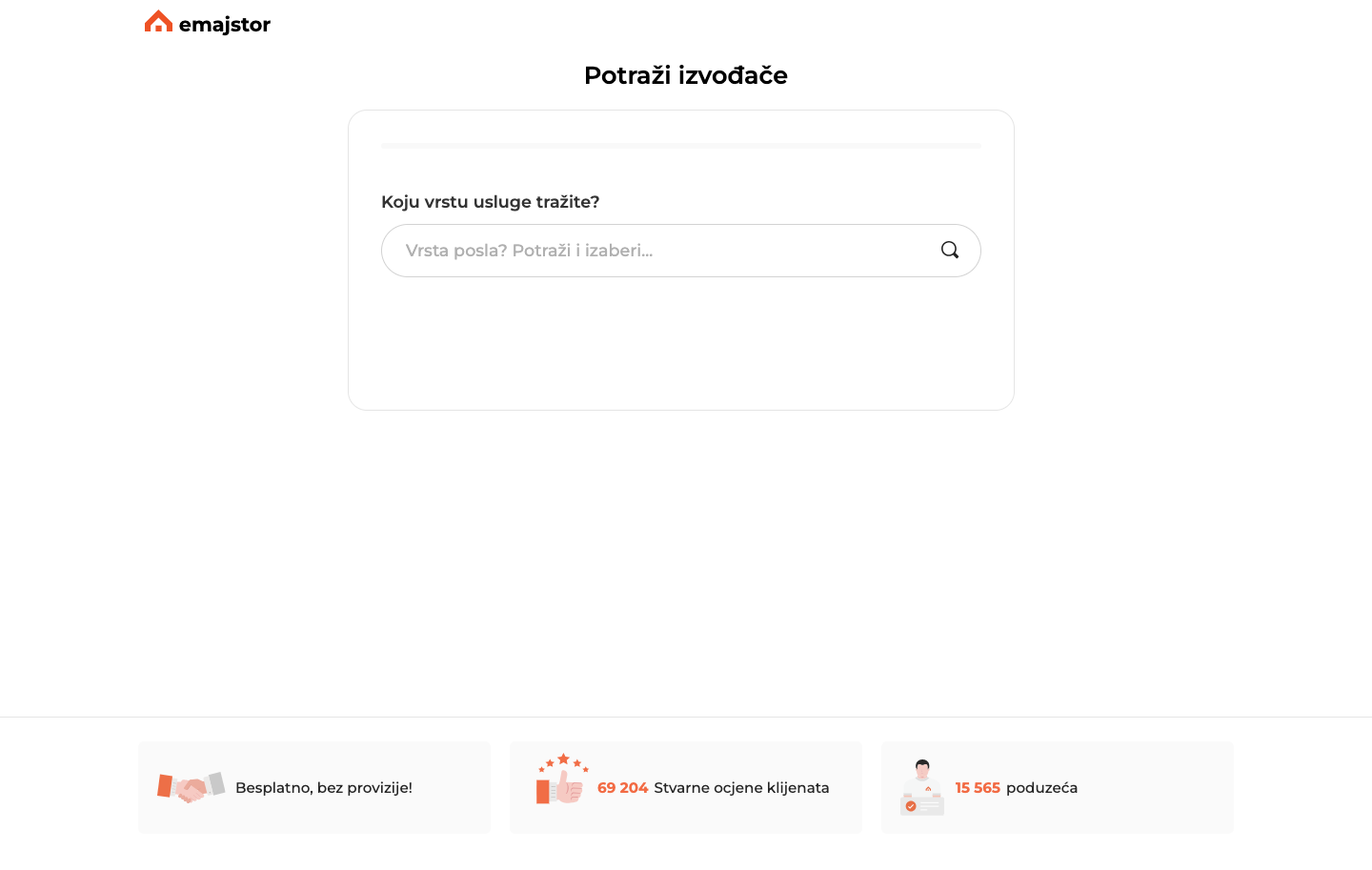This screenshot has width=1372, height=870.
Task: Click the "69 204" ratings number
Action: pyautogui.click(x=622, y=788)
